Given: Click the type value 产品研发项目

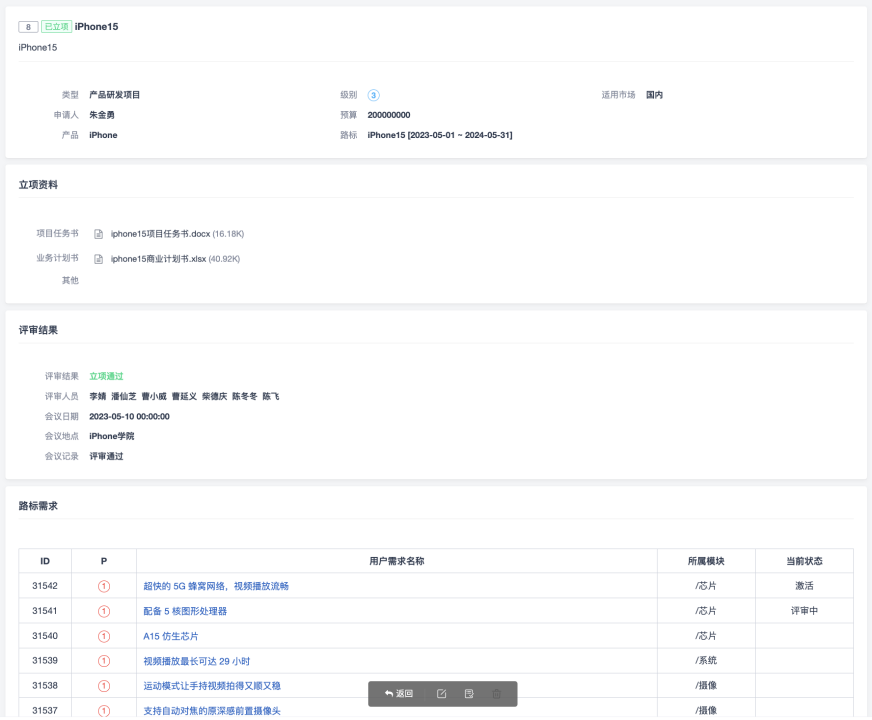Looking at the screenshot, I should 115,95.
